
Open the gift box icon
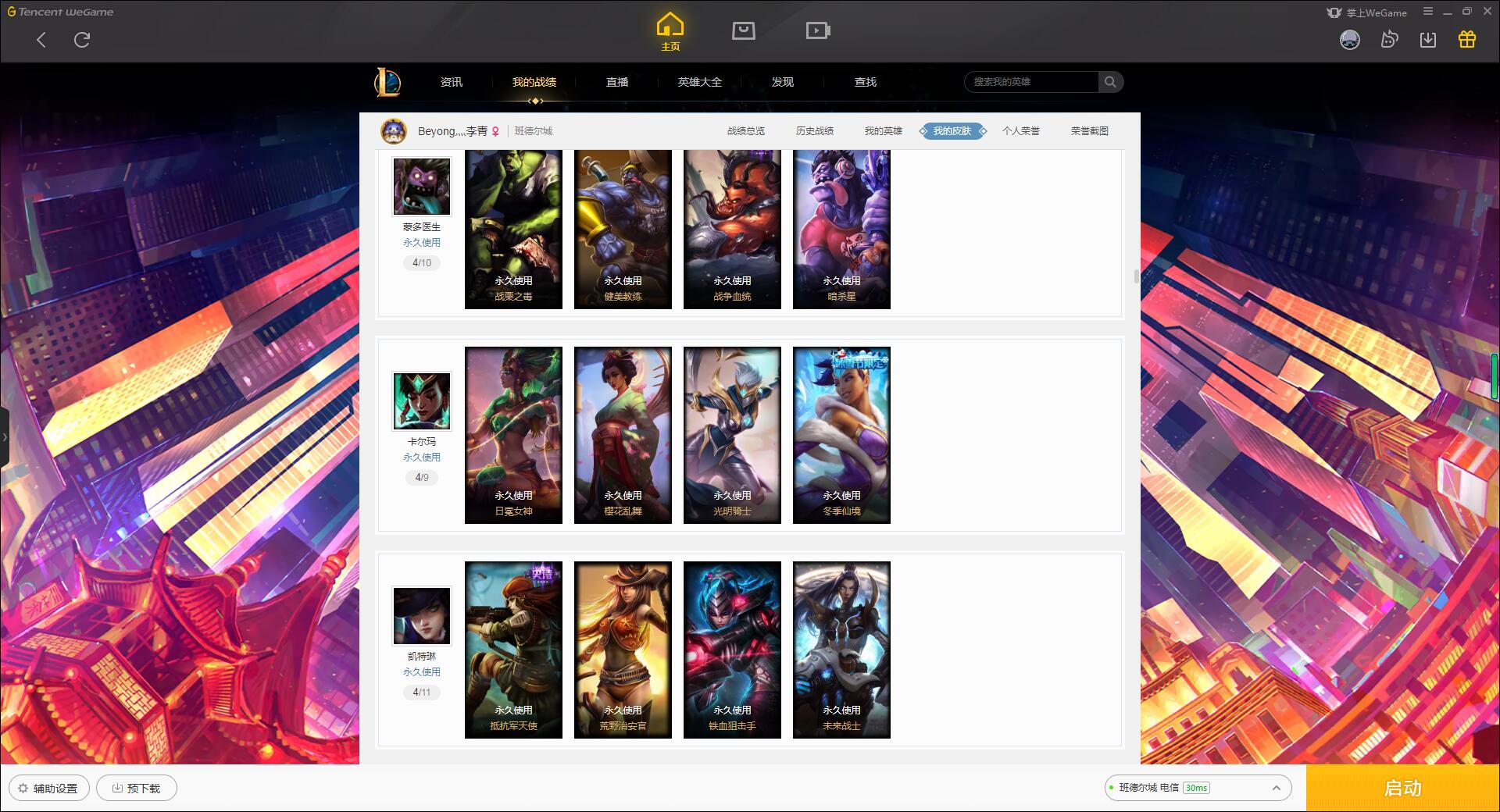1467,39
